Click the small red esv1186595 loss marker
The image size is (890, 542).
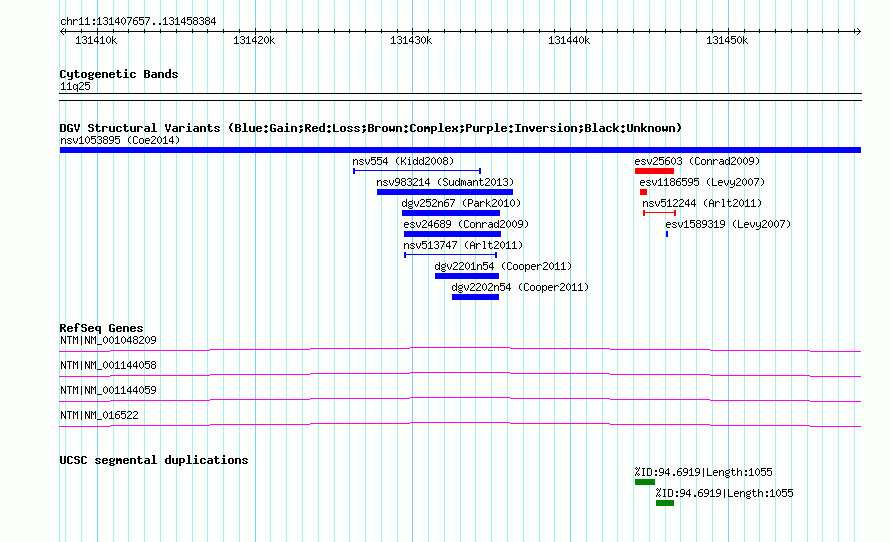(x=643, y=192)
